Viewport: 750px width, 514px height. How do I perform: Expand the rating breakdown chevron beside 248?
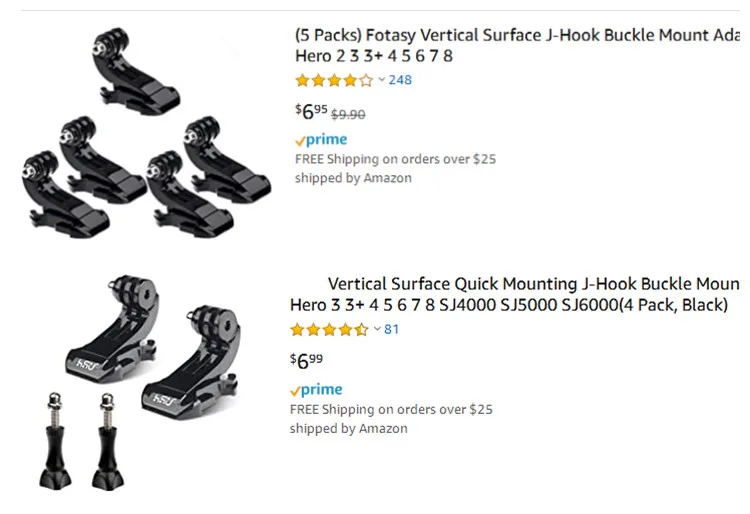[x=381, y=80]
